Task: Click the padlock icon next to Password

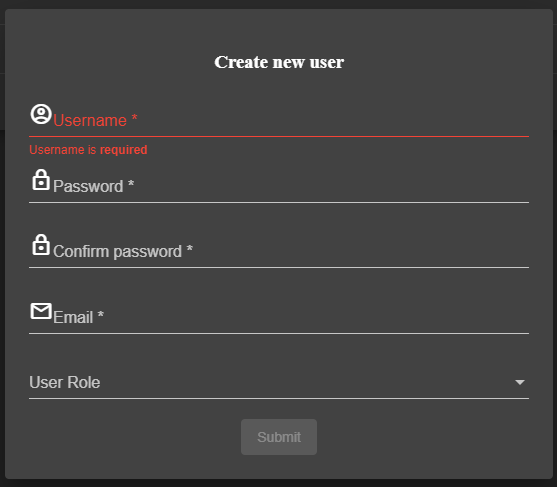Action: tap(41, 180)
